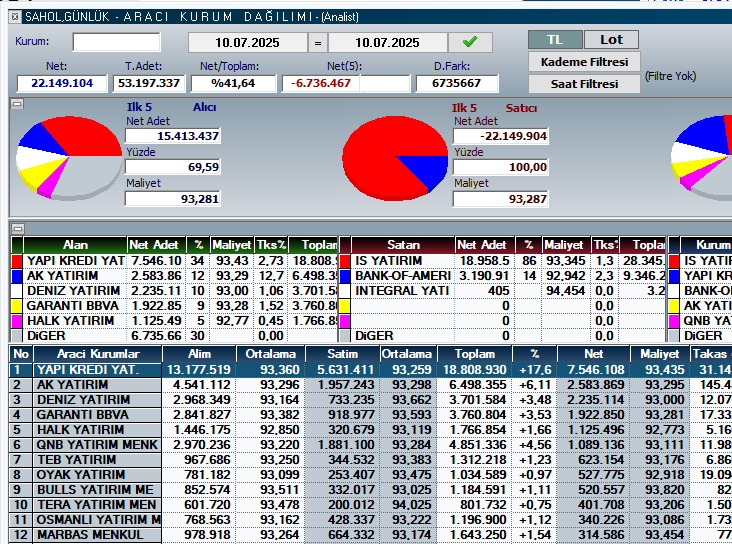The width and height of the screenshot is (732, 544).
Task: Switch display to TL
Action: [555, 40]
